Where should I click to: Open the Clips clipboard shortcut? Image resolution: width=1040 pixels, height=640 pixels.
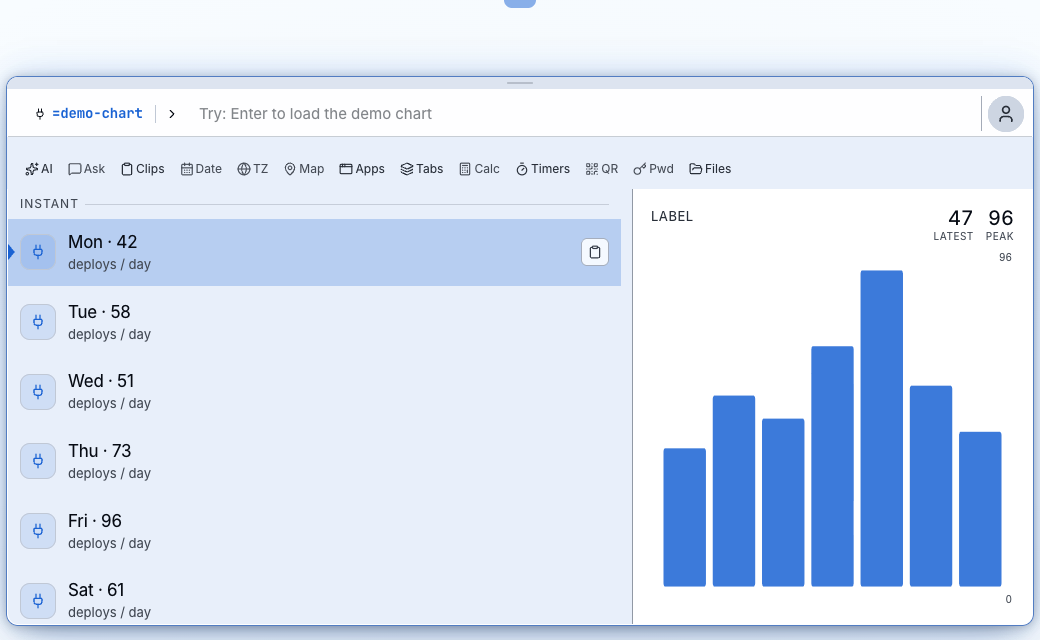(143, 169)
